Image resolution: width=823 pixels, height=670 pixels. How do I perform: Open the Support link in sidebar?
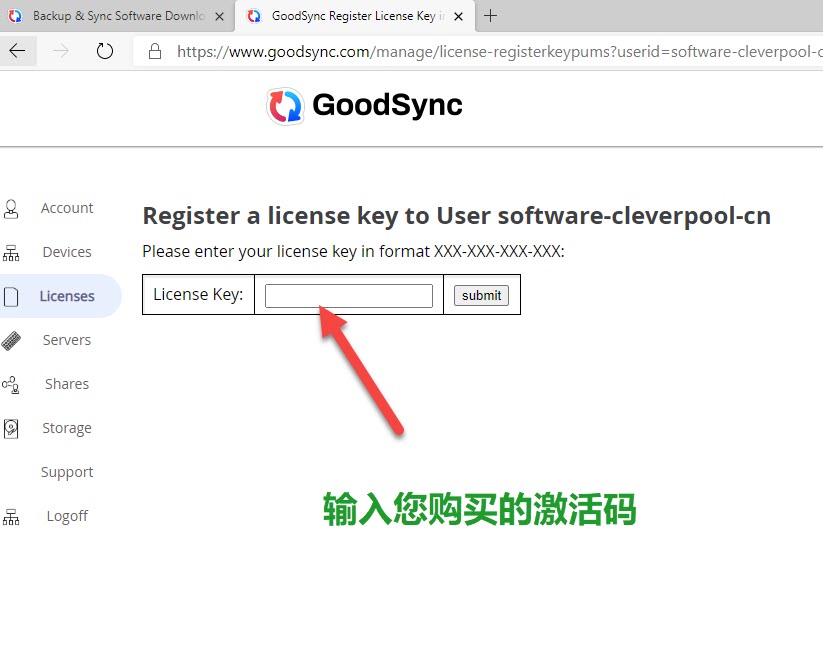tap(67, 473)
